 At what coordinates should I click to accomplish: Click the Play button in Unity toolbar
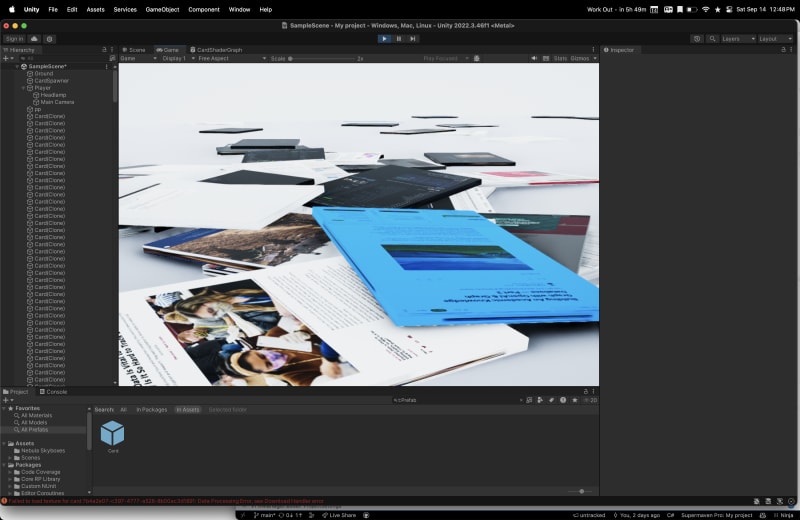[384, 39]
